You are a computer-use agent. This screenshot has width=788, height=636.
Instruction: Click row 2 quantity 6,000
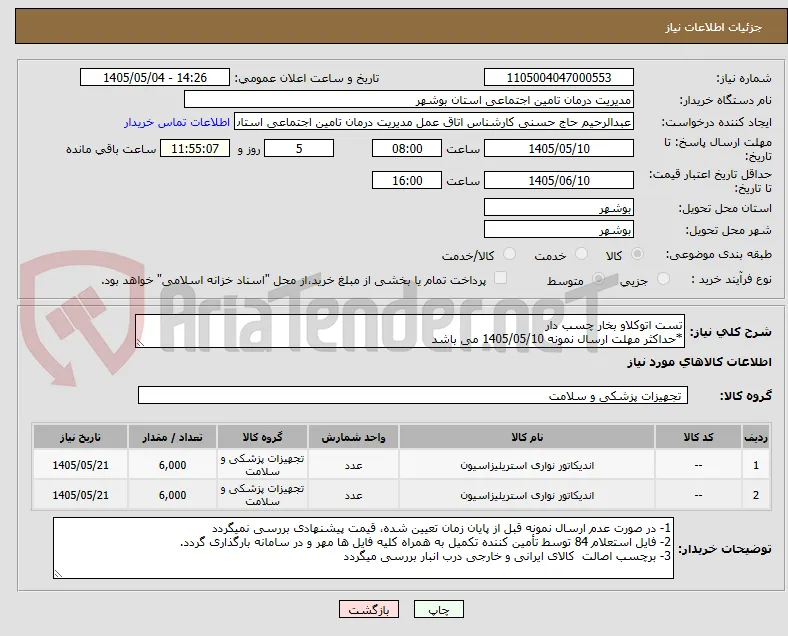click(172, 495)
